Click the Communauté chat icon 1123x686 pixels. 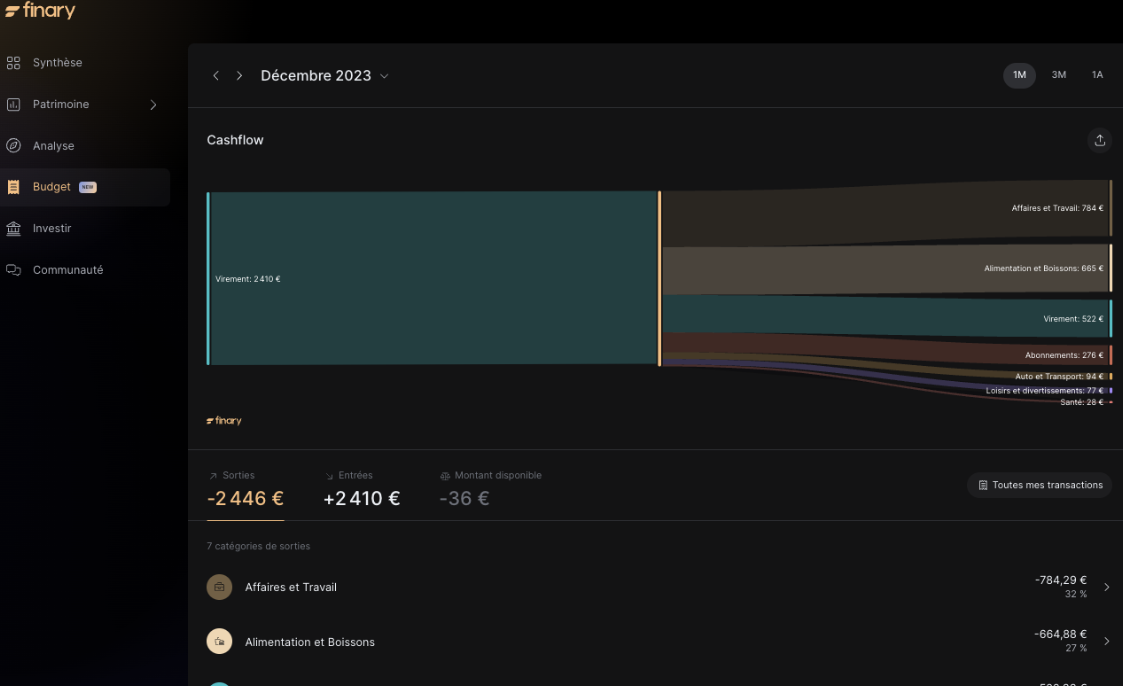coord(14,270)
